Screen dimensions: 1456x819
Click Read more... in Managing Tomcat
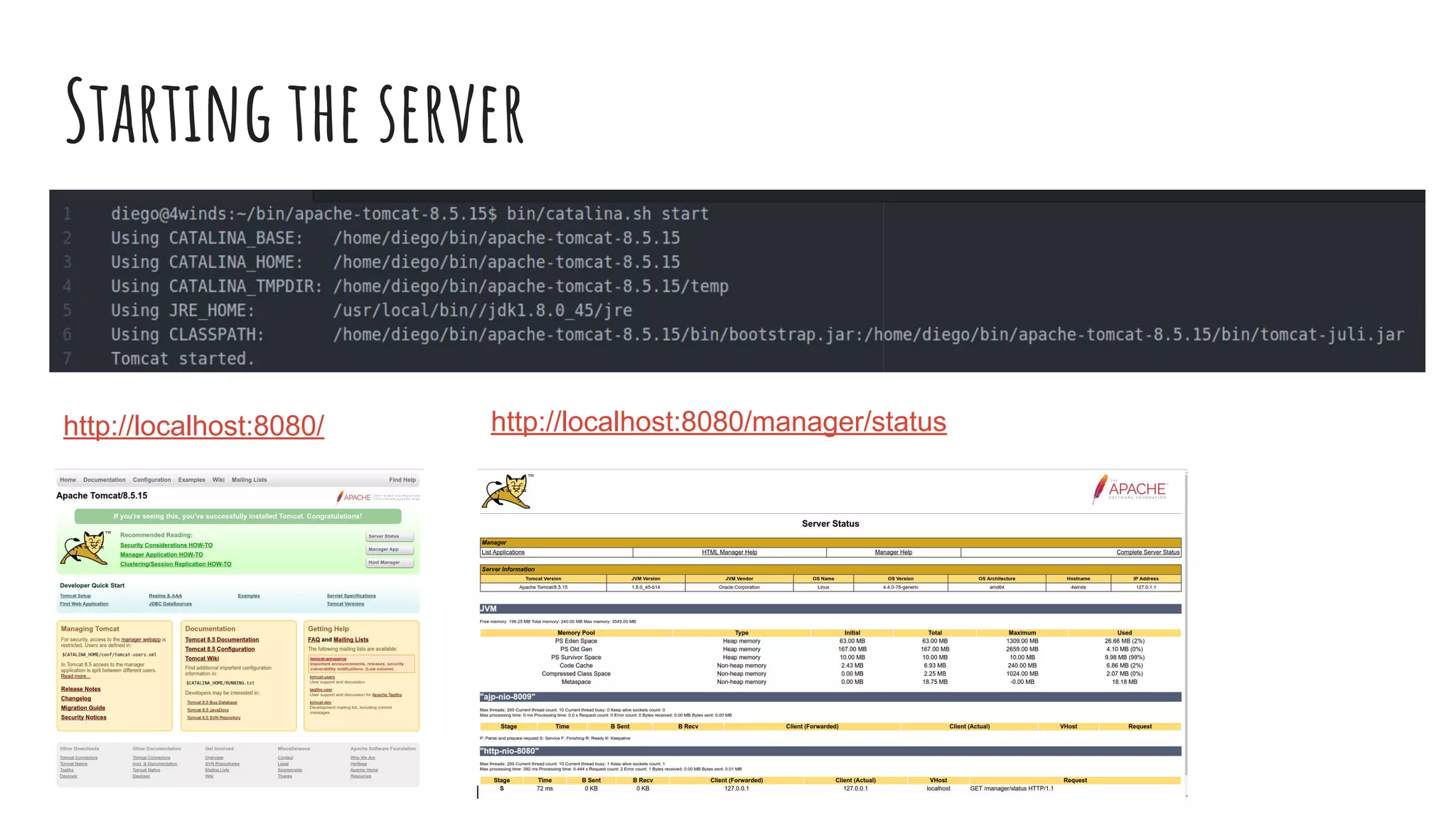[75, 676]
